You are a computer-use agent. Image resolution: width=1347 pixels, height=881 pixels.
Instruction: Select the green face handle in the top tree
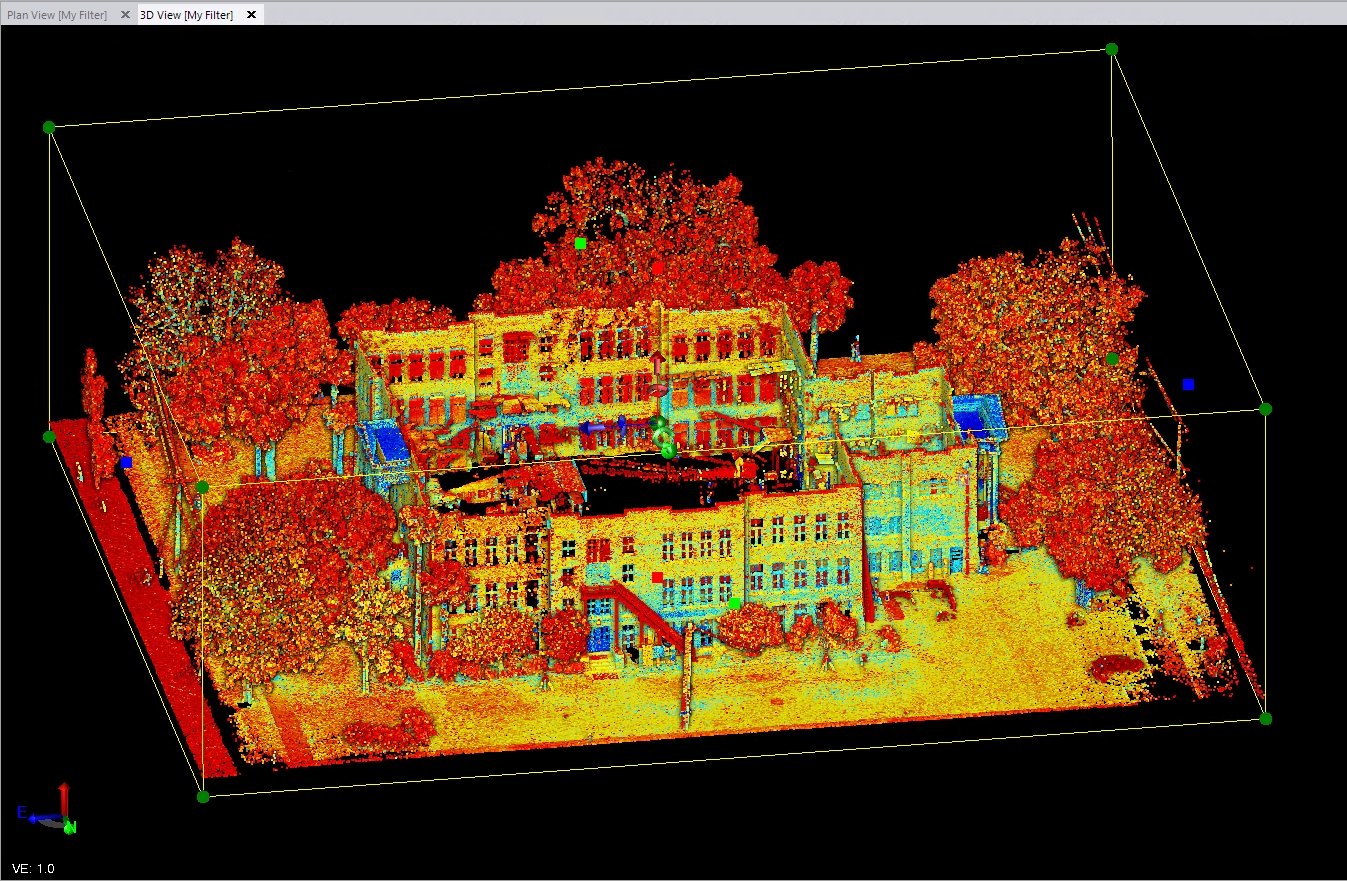[x=580, y=243]
